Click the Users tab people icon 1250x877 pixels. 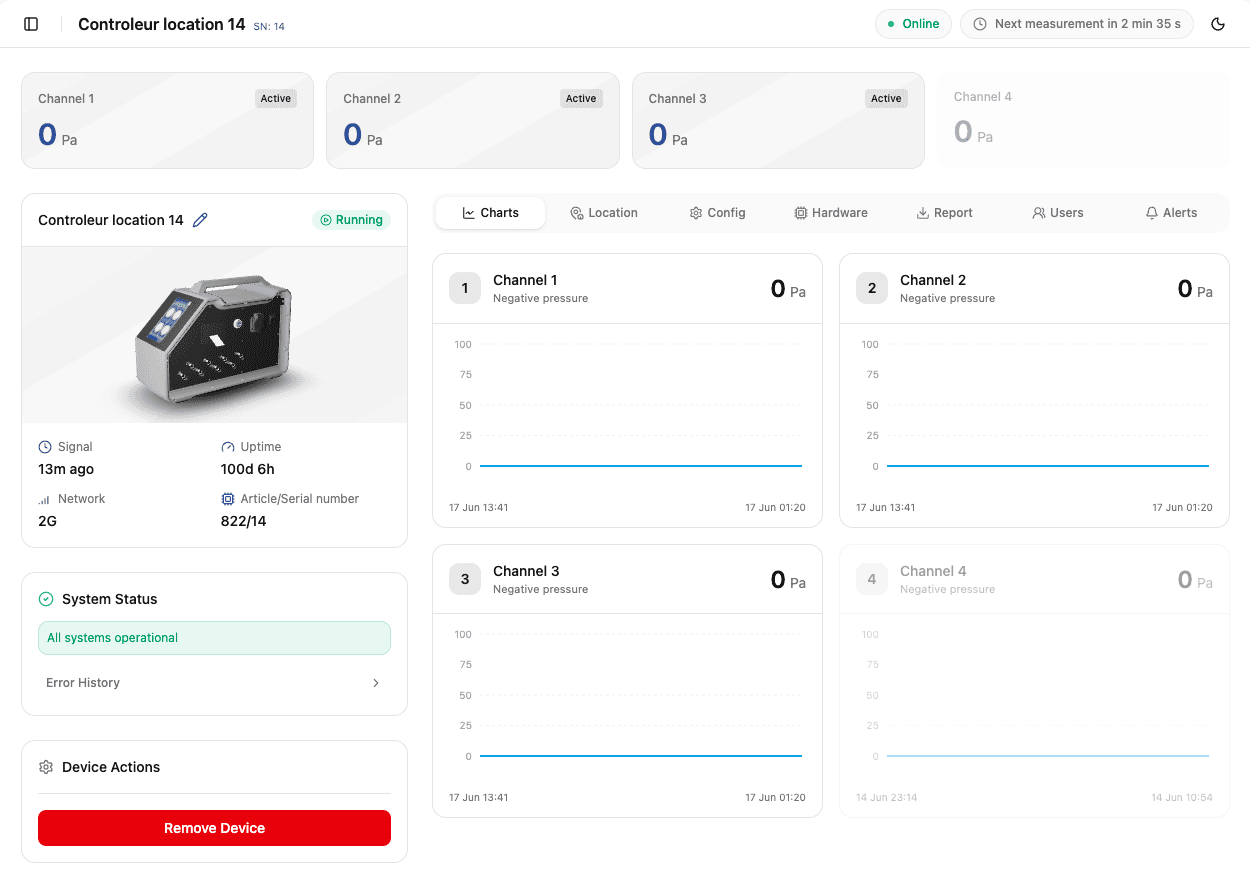tap(1039, 213)
